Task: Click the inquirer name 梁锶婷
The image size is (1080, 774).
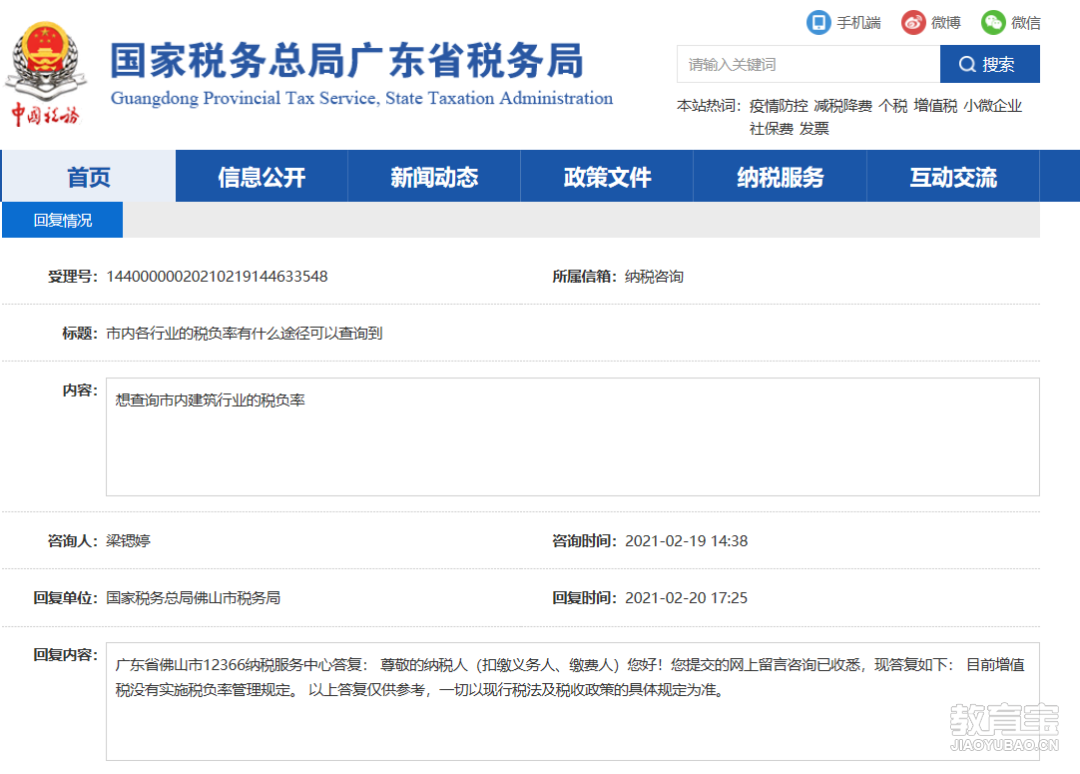Action: tap(128, 541)
